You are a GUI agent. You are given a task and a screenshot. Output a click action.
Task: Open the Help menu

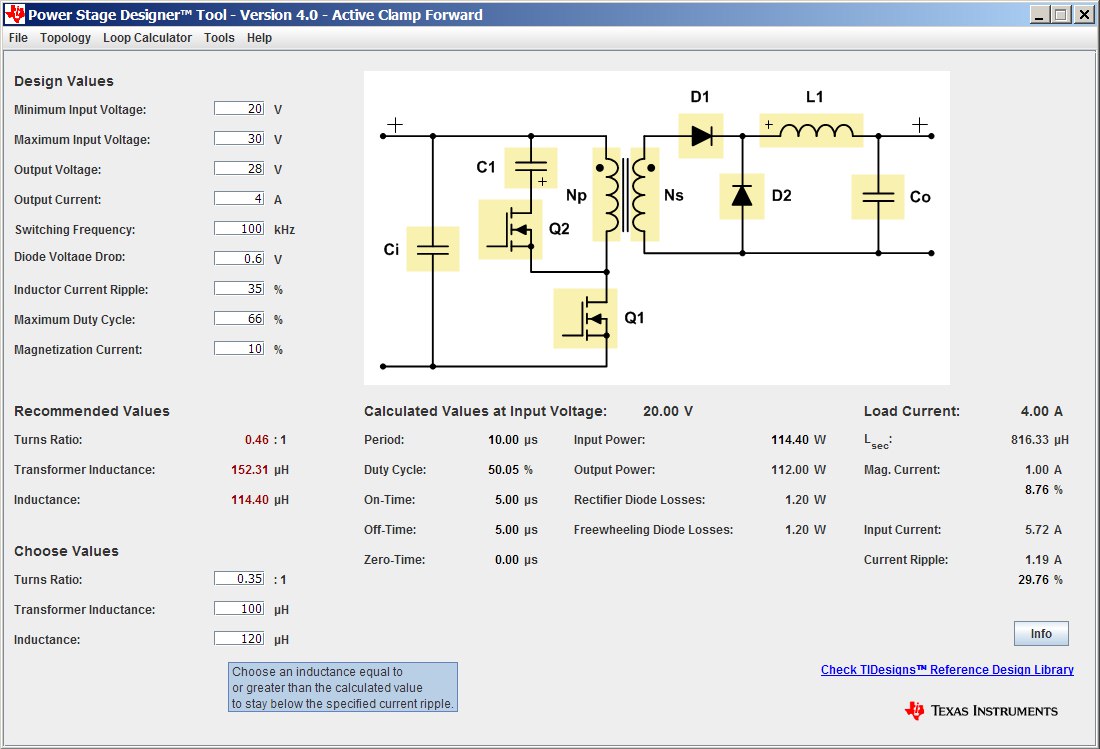point(259,38)
